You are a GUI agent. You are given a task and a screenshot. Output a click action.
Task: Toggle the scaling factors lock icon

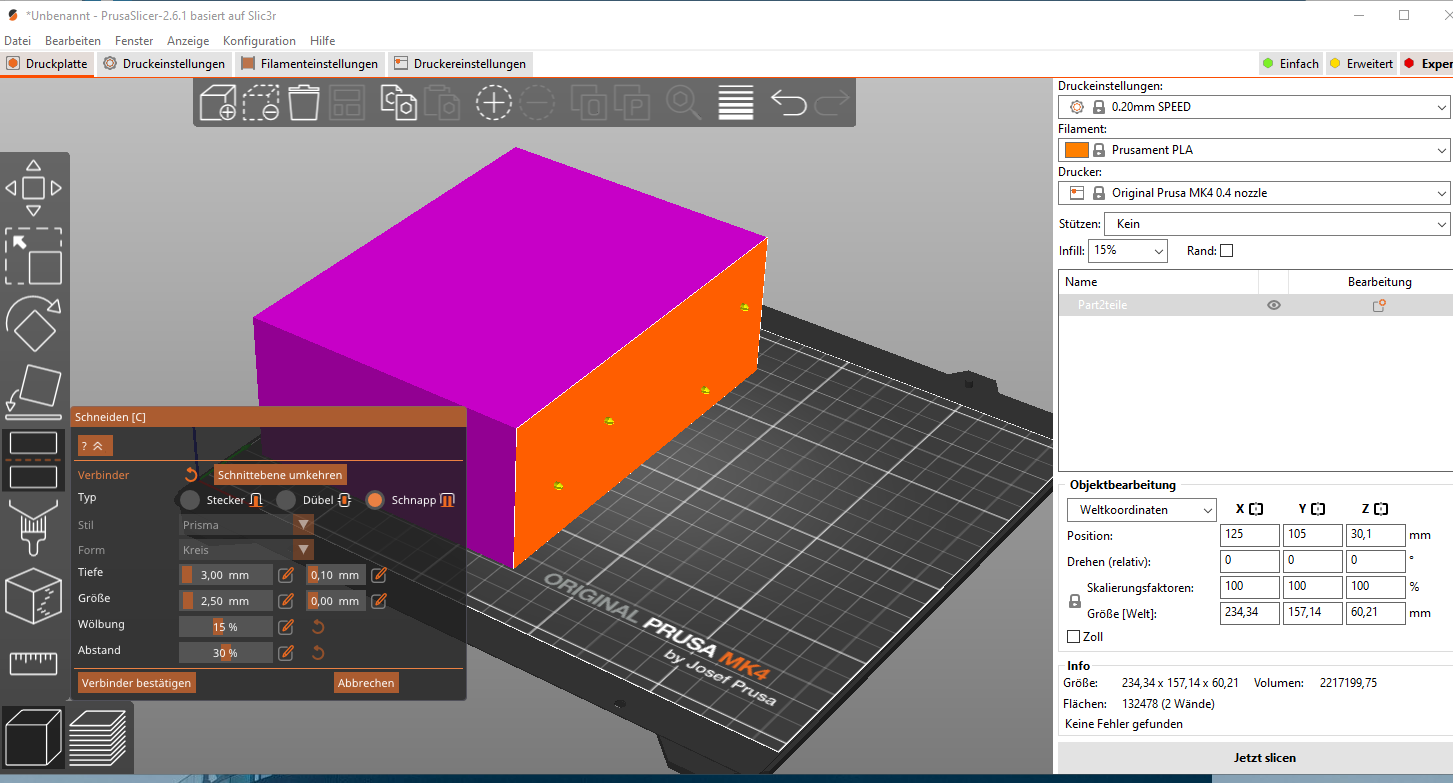point(1075,601)
